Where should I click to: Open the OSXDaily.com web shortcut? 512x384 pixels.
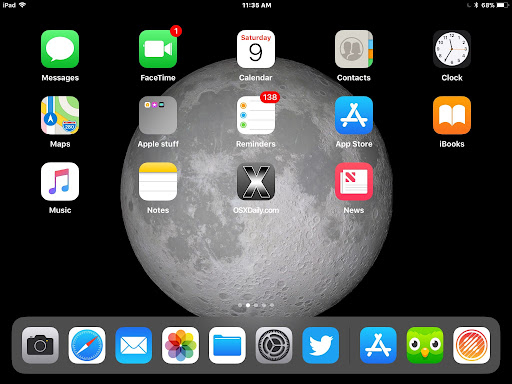click(256, 181)
